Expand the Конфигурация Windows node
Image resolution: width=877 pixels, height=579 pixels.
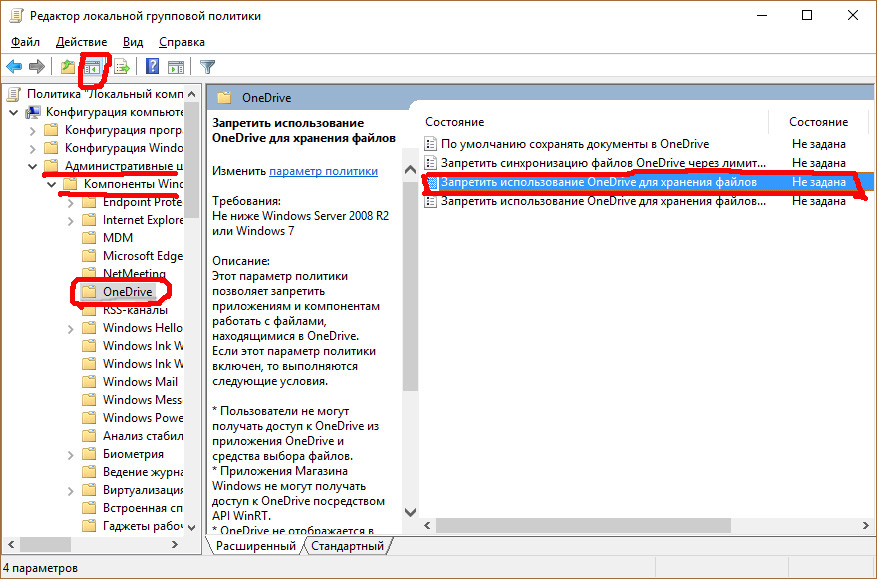(32, 149)
